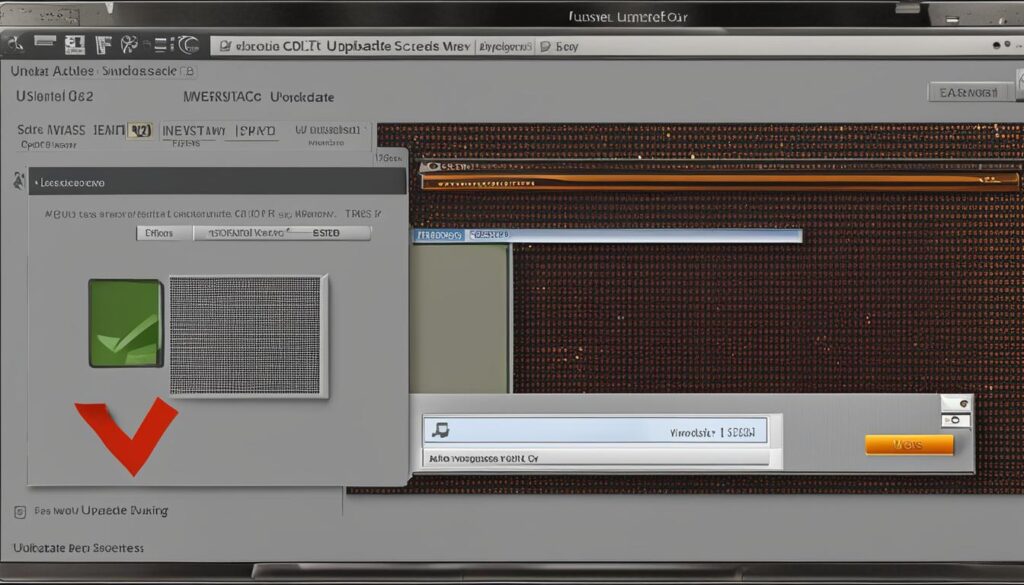Click the large red checkmark icon

click(127, 435)
